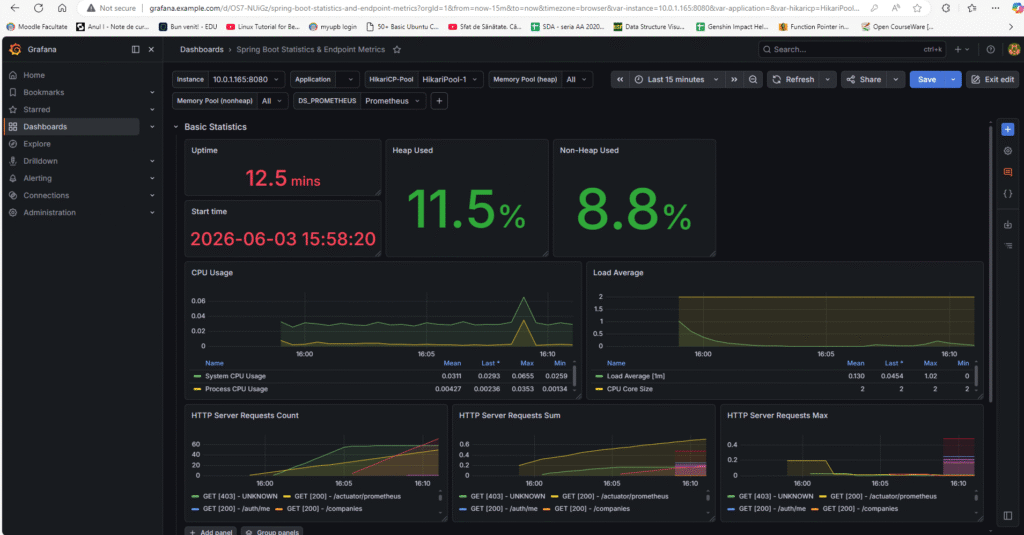This screenshot has height=535, width=1024.
Task: Click the Save dashboard button
Action: (927, 80)
